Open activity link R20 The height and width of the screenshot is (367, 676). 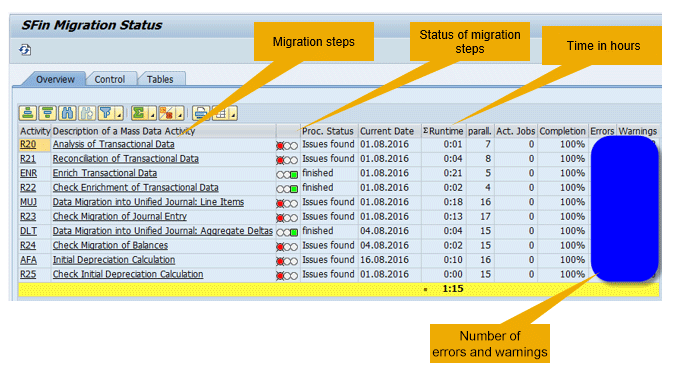click(x=28, y=144)
